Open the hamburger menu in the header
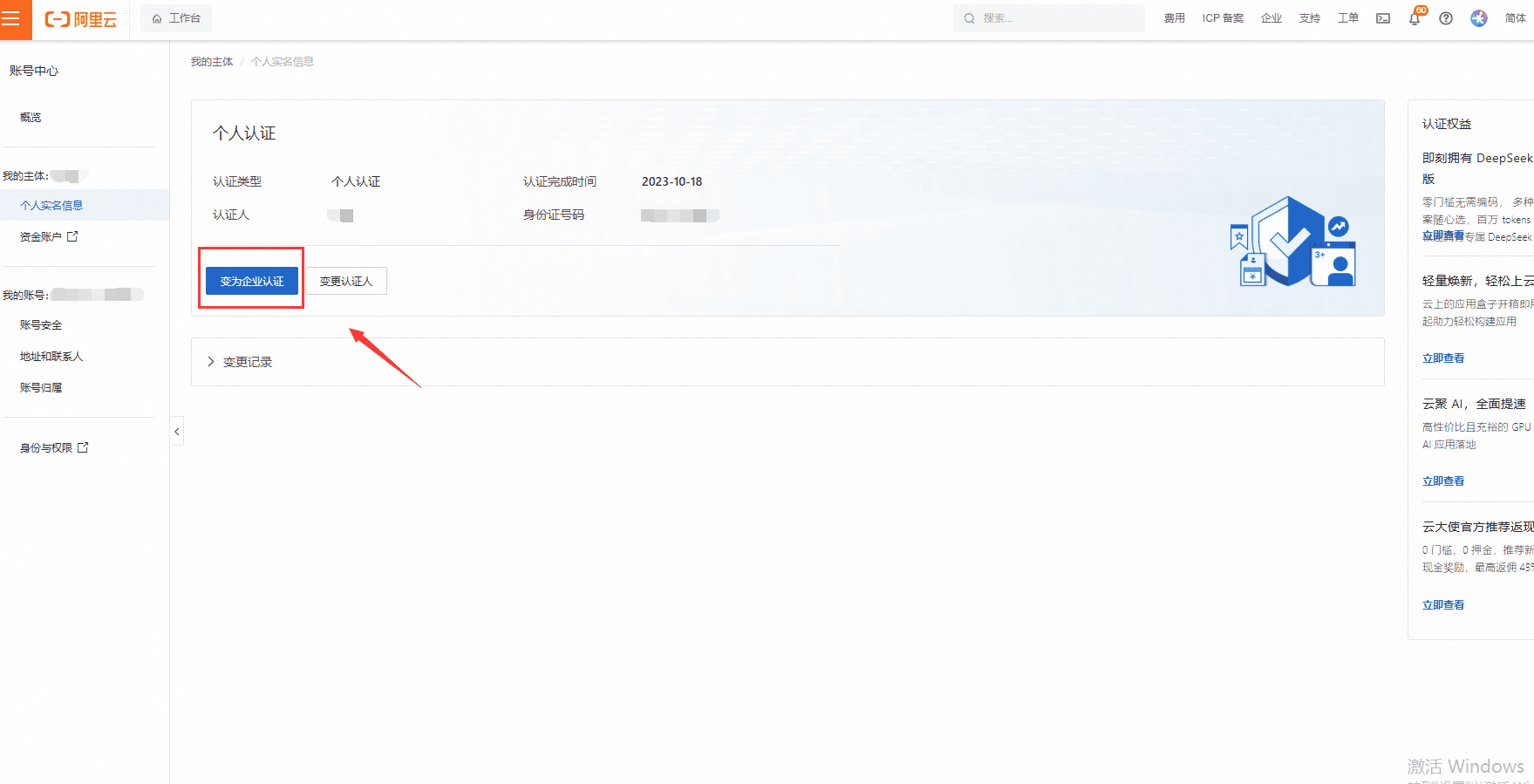Image resolution: width=1534 pixels, height=784 pixels. tap(11, 18)
